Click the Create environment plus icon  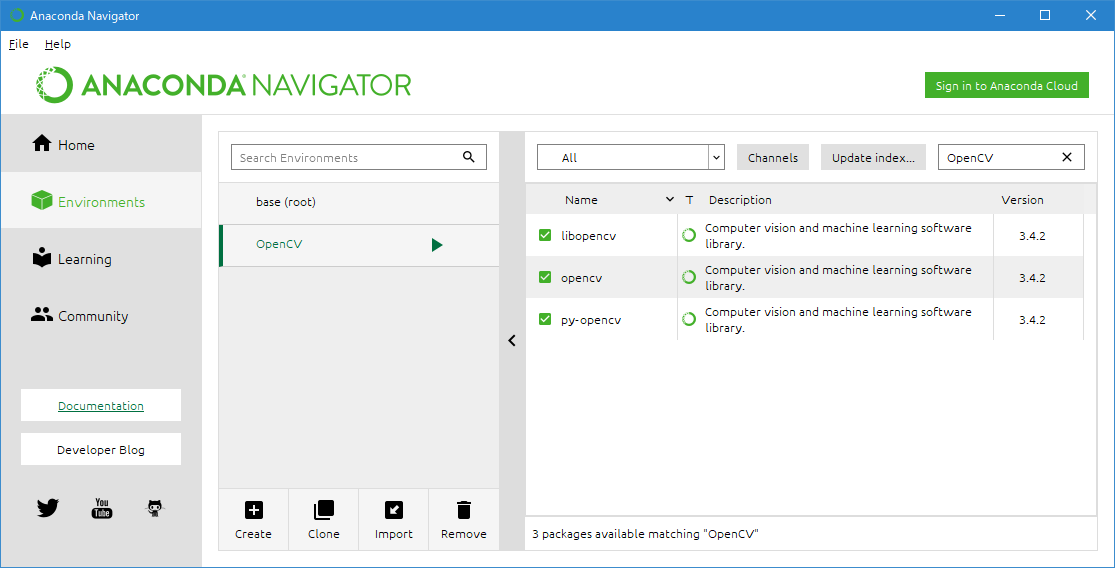pos(253,510)
